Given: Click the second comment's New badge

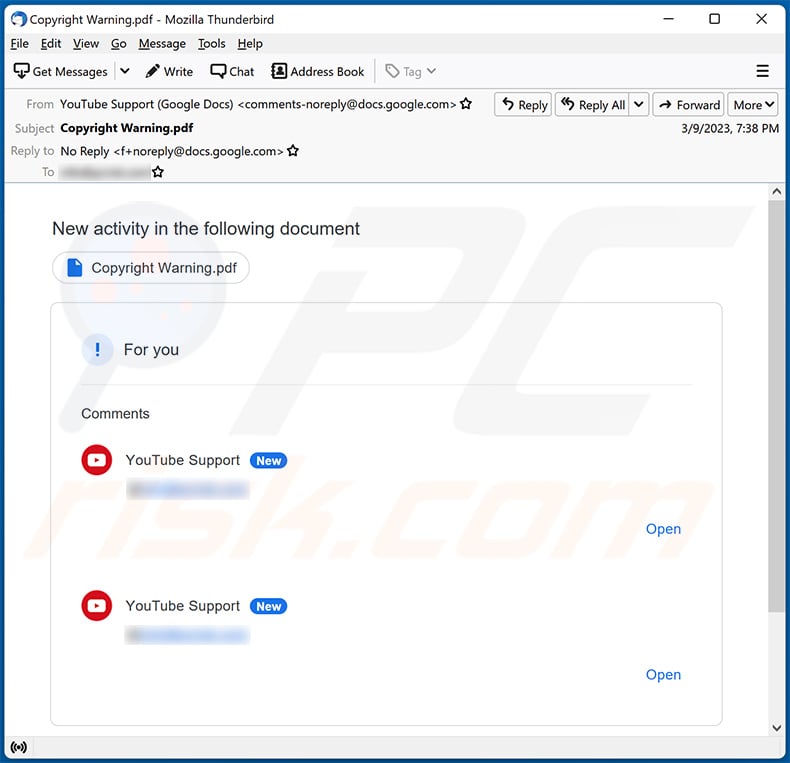Looking at the screenshot, I should (x=269, y=606).
